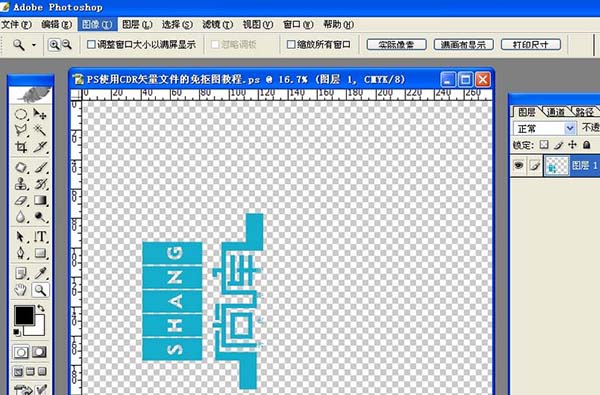The width and height of the screenshot is (600, 395).
Task: Open the 帮助 menu
Action: pyautogui.click(x=338, y=24)
